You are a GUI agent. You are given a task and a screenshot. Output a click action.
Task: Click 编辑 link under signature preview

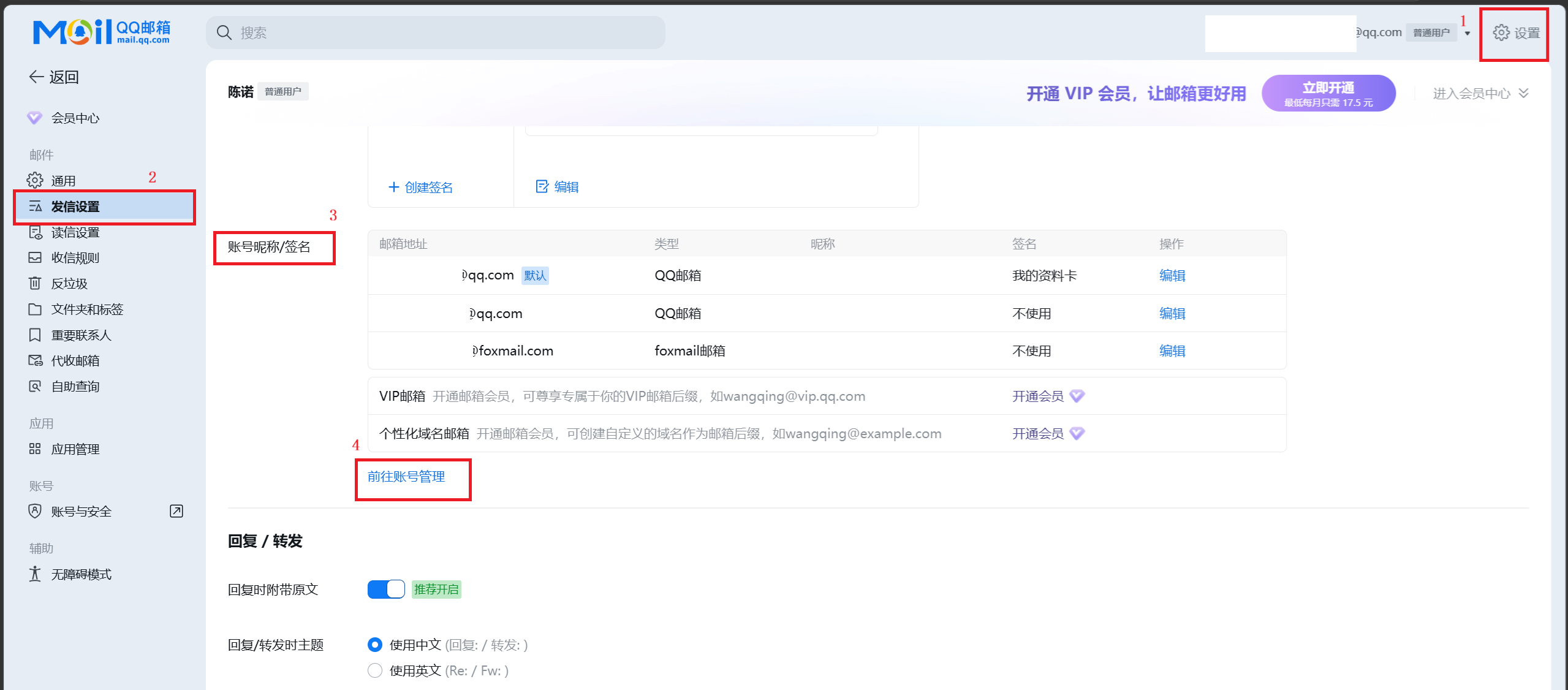(558, 186)
